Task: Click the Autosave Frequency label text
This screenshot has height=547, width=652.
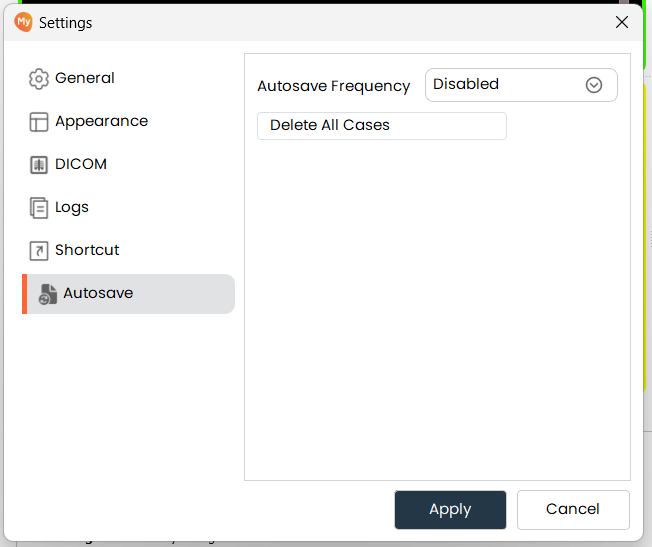Action: [x=334, y=86]
